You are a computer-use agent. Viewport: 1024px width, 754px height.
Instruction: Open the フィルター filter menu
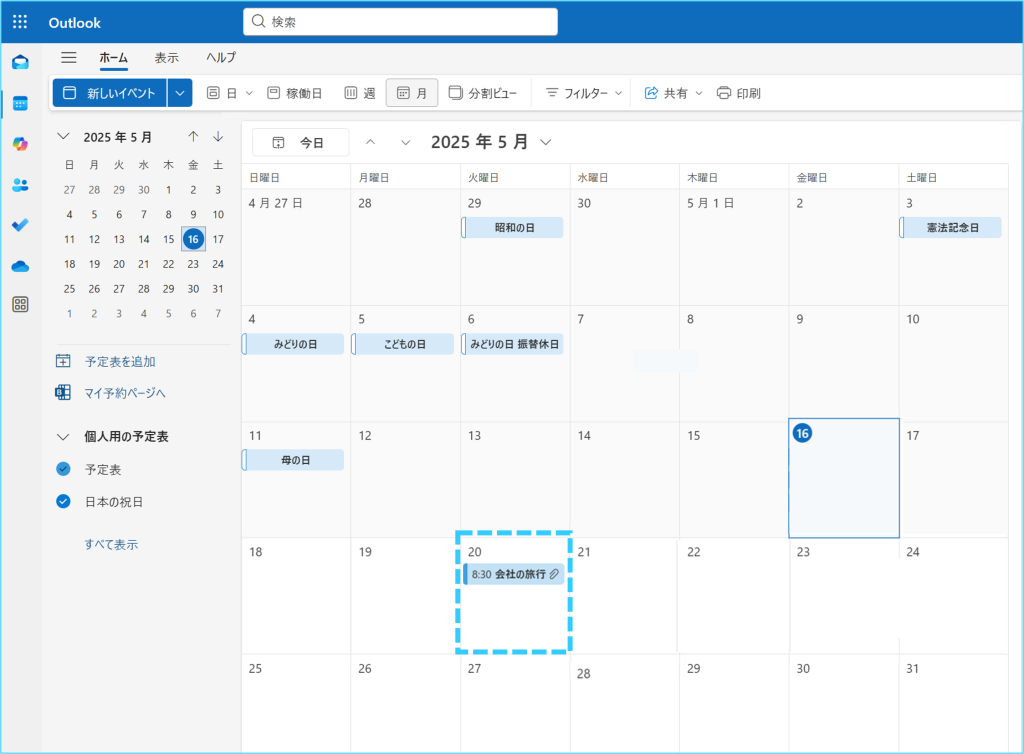pyautogui.click(x=584, y=93)
